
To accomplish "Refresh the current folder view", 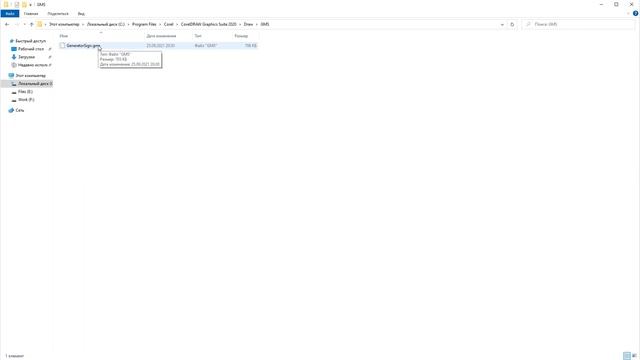I will tap(512, 24).
